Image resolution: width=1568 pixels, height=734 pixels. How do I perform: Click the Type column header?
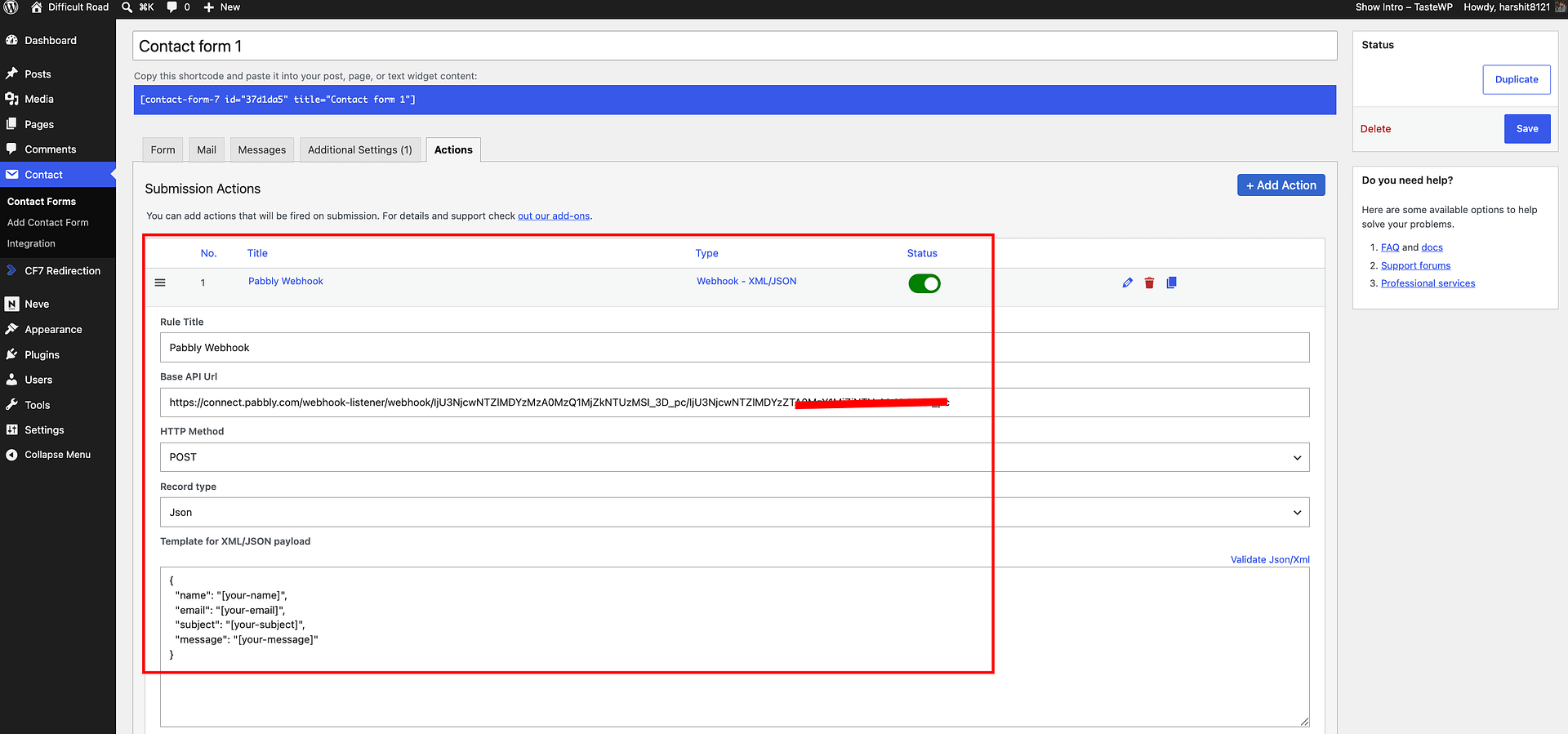(706, 253)
